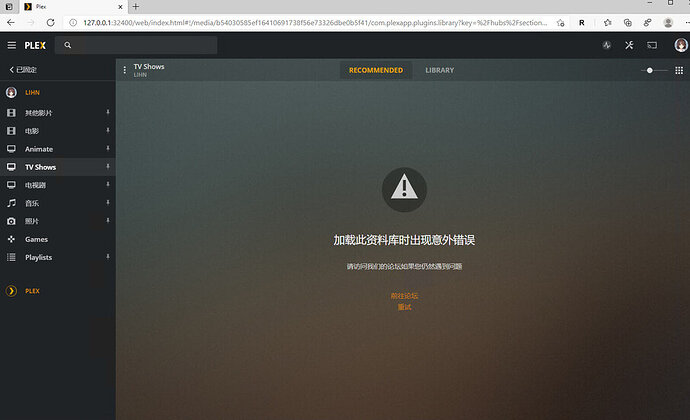Open new browser tab with plus
Screen dimensions: 690x420
[136, 7]
